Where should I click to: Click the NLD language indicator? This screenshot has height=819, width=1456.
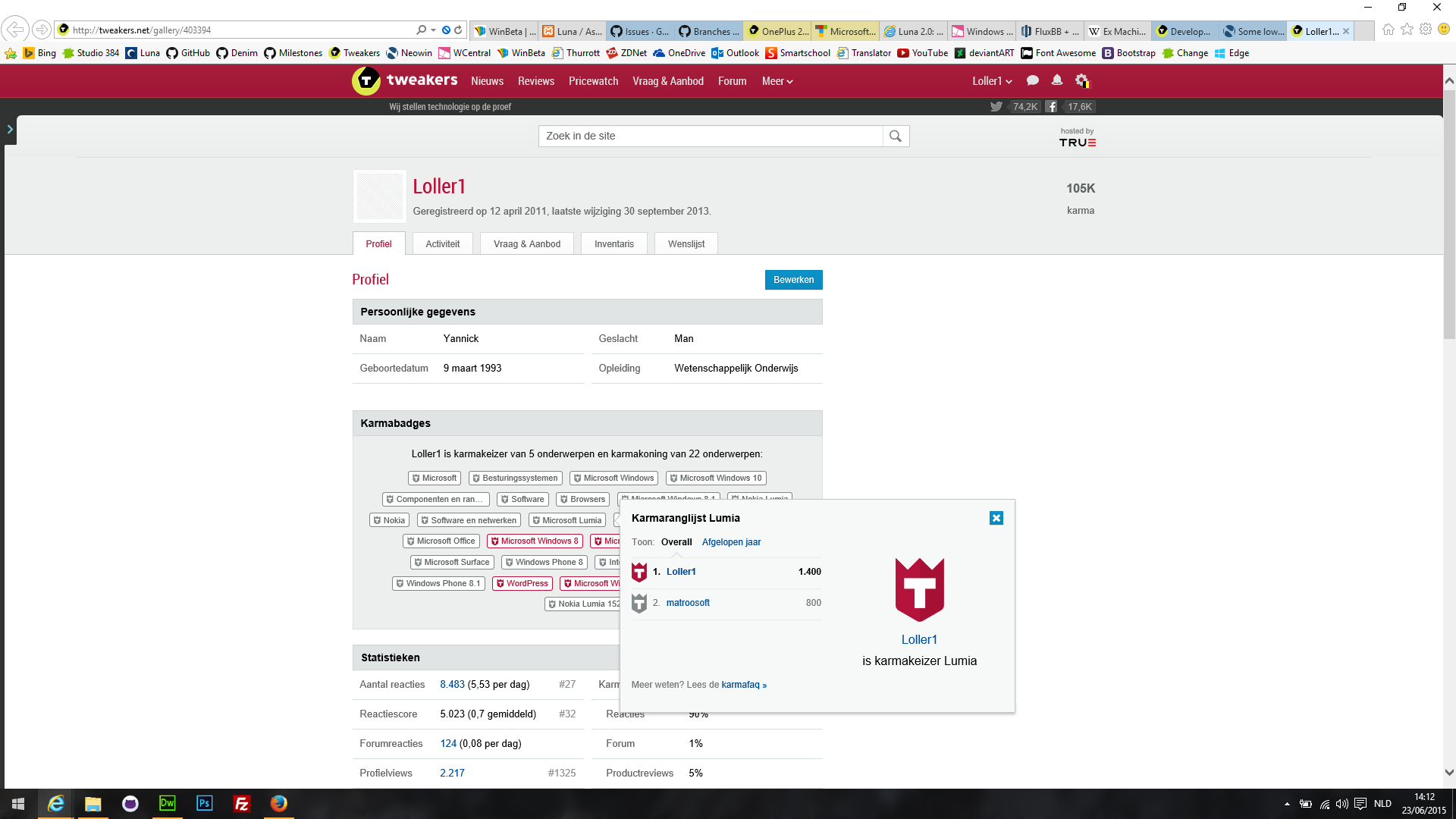coord(1382,804)
